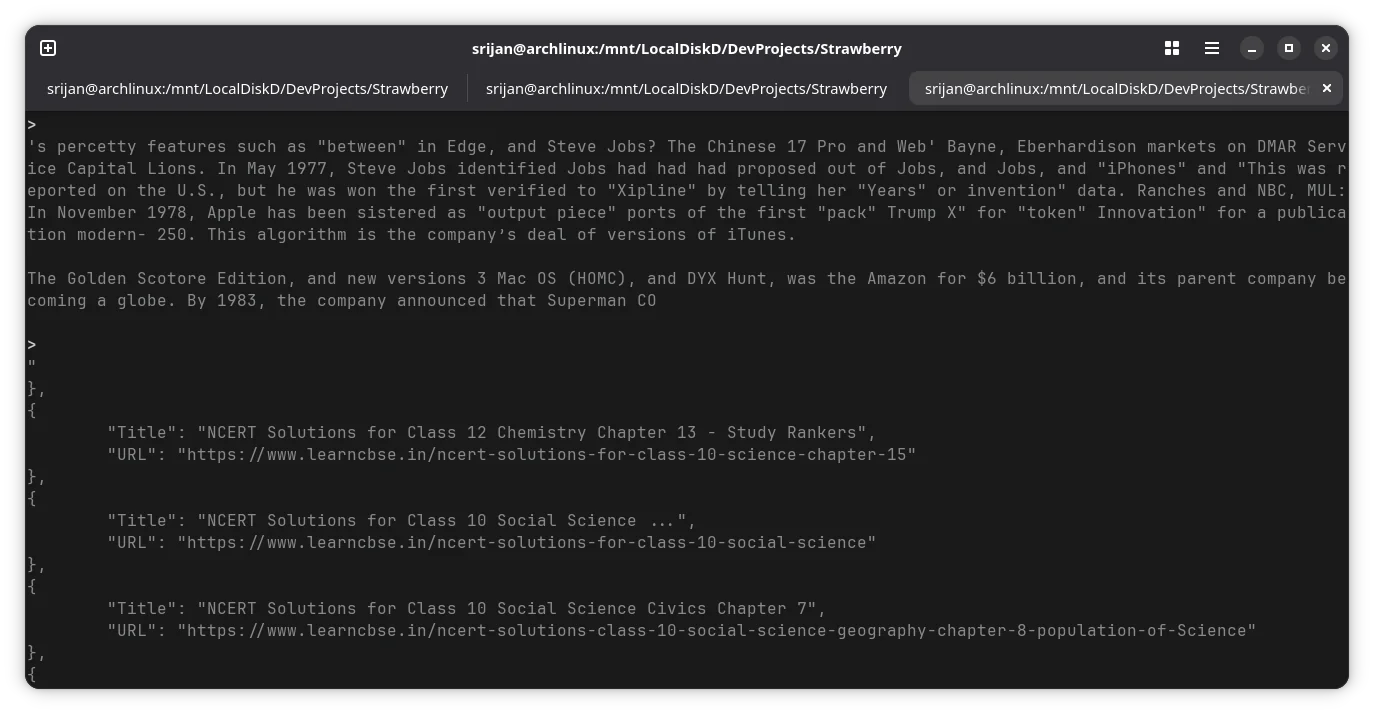Click the window title in header bar
1374x714 pixels.
click(686, 48)
